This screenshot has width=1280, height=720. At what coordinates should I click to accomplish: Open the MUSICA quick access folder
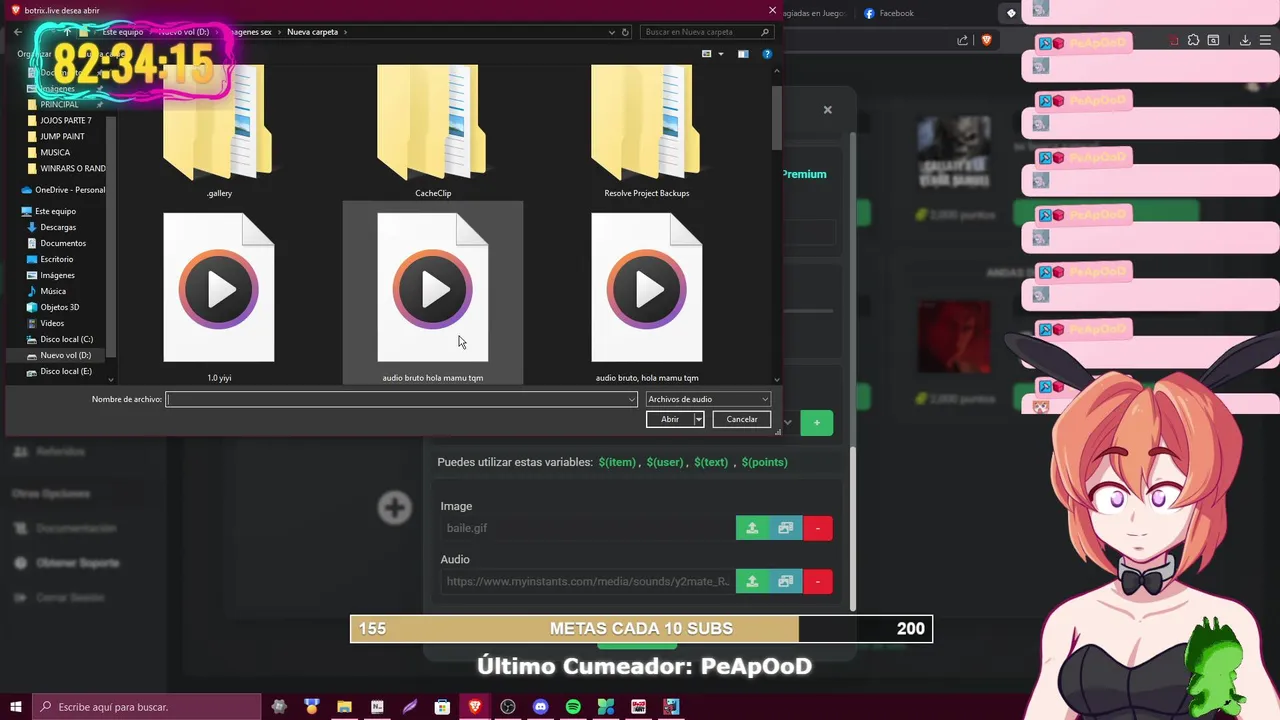tap(55, 152)
